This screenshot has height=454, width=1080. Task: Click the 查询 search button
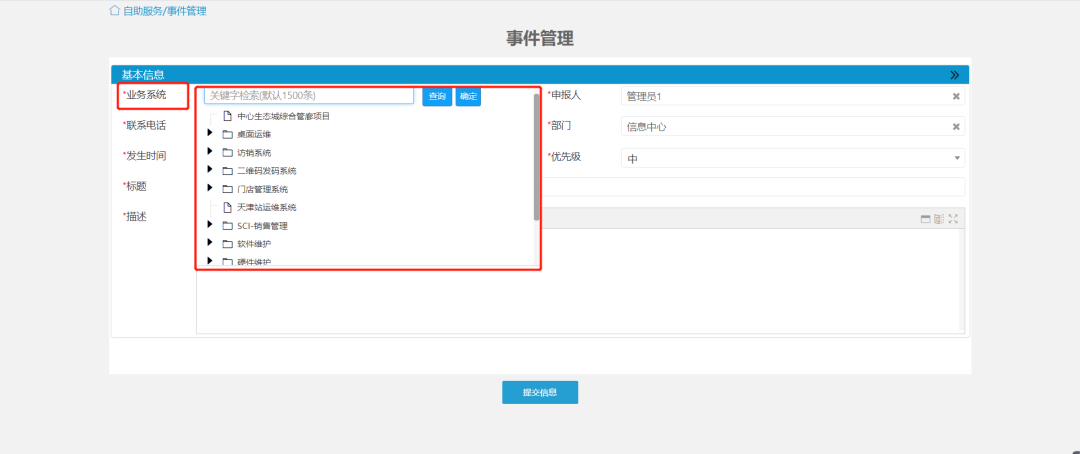click(x=437, y=96)
